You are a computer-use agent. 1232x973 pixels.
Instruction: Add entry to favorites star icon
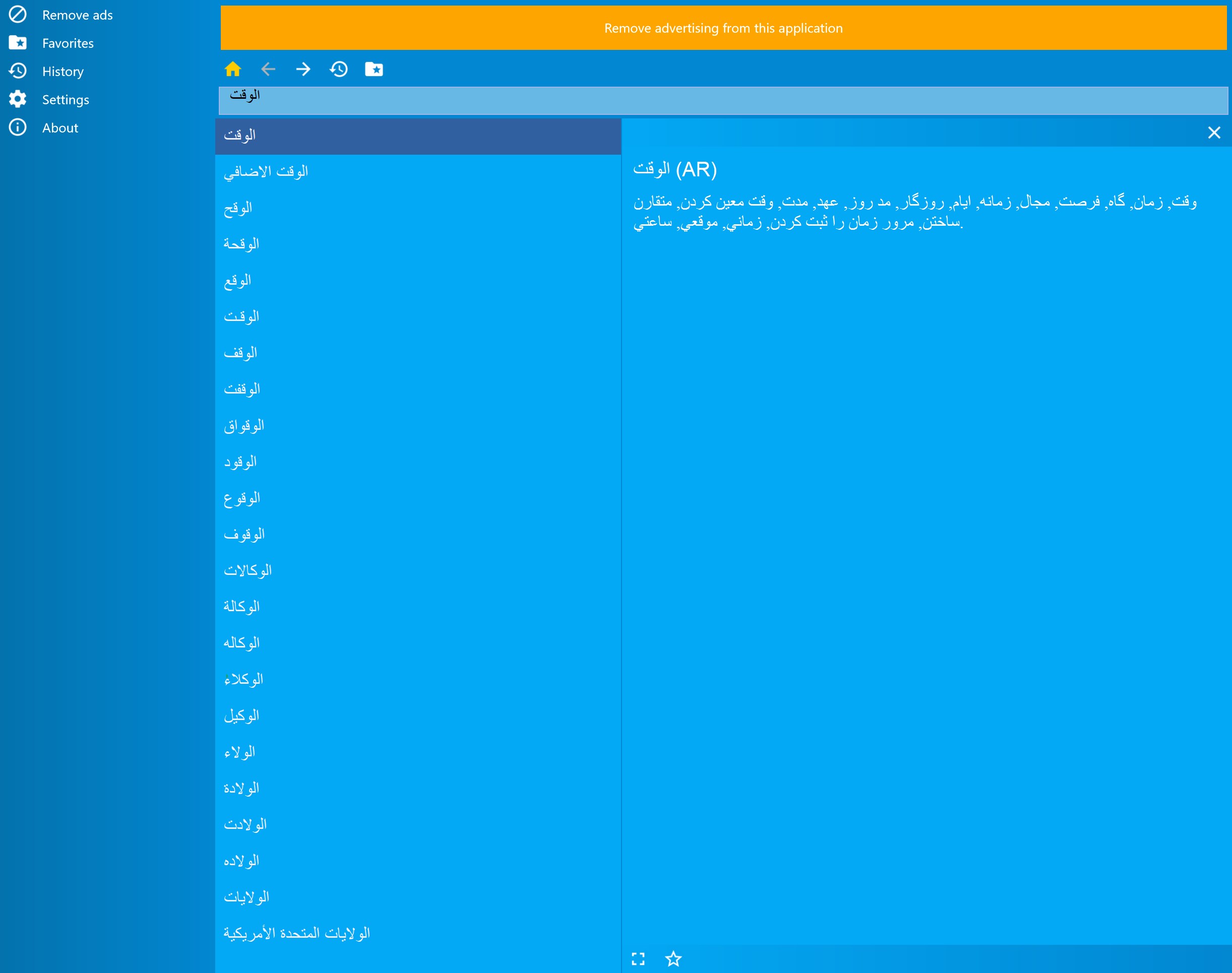[x=673, y=959]
